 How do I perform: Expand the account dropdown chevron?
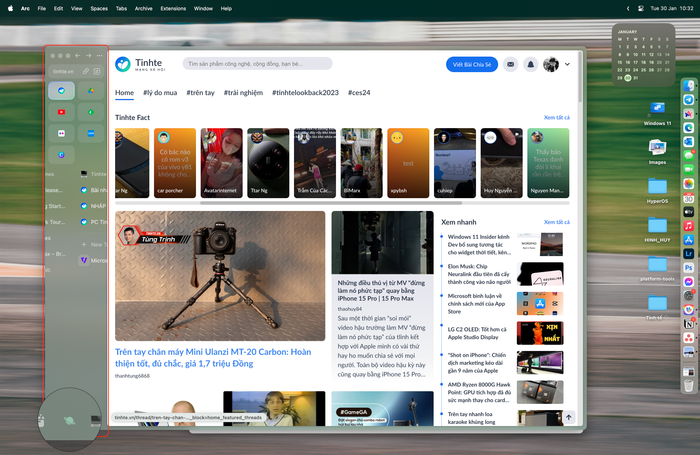(567, 64)
